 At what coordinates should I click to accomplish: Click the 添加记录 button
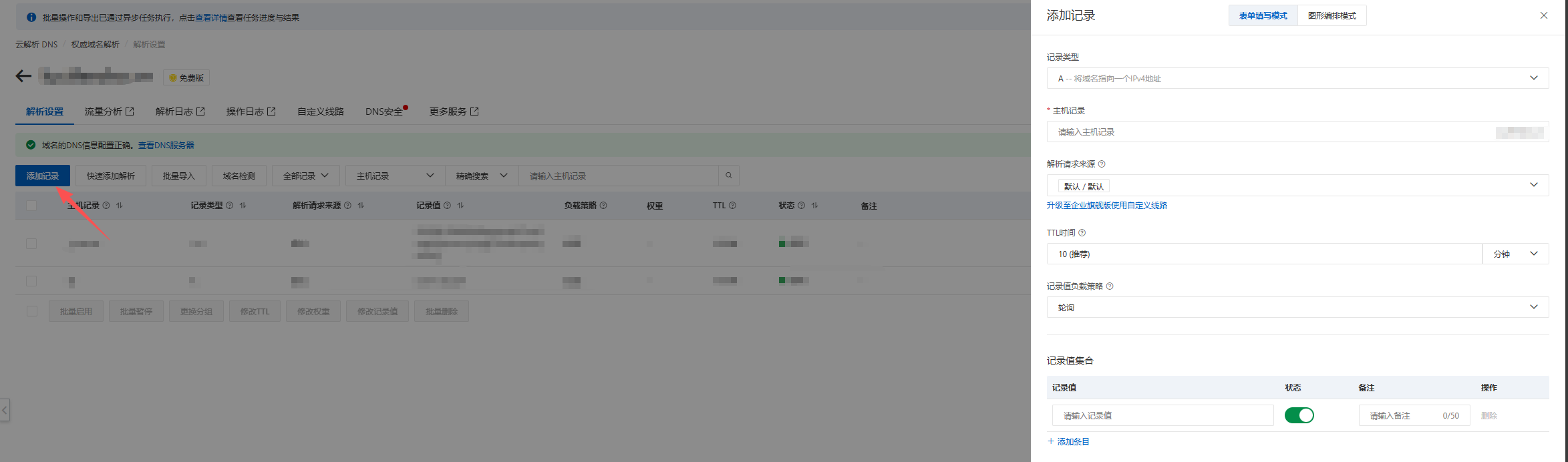43,176
